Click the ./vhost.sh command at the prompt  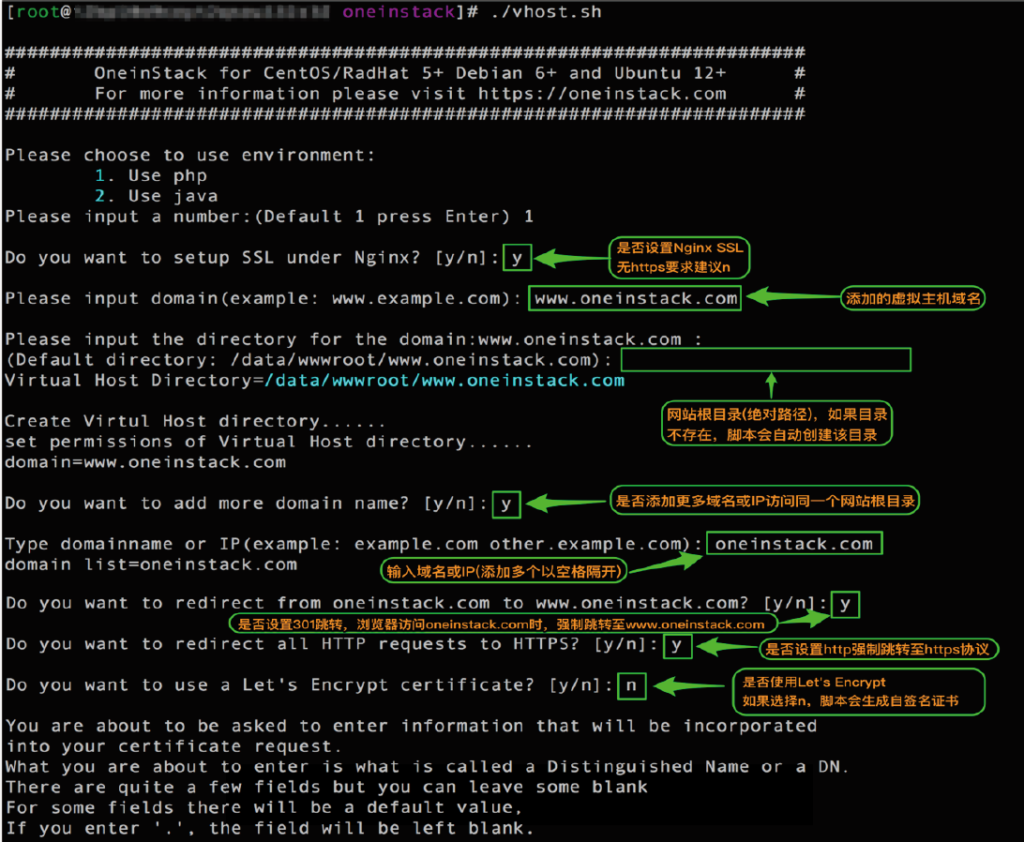[x=546, y=12]
